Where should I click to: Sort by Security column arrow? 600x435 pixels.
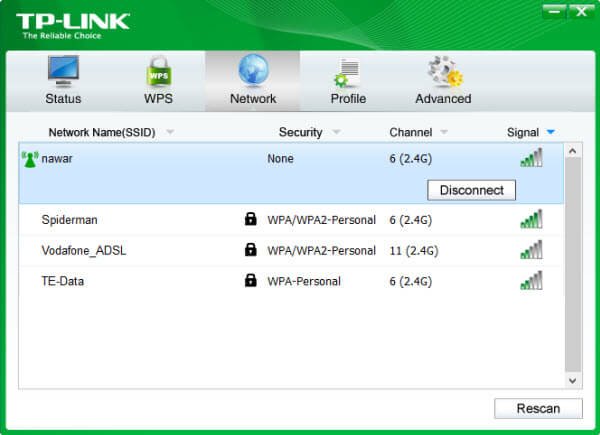coord(336,132)
